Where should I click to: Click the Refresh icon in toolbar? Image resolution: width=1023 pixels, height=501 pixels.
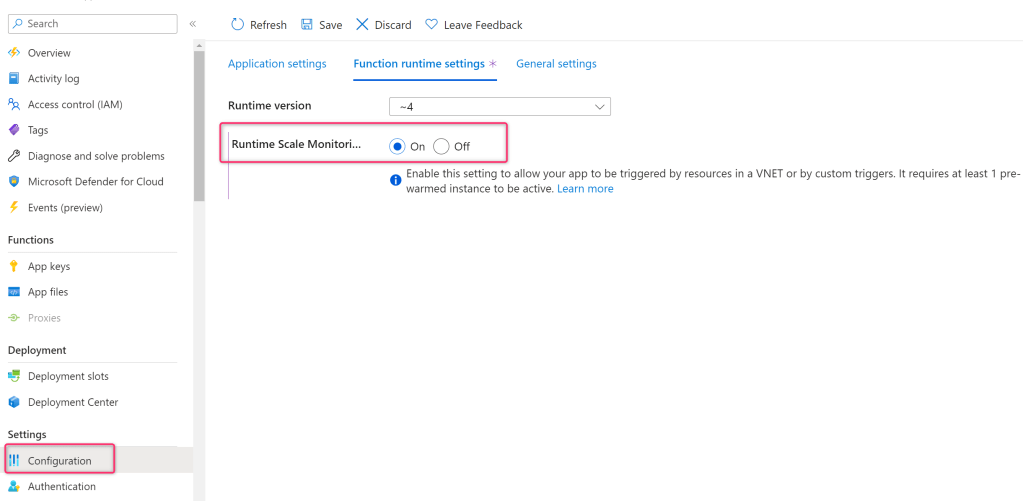click(x=237, y=25)
